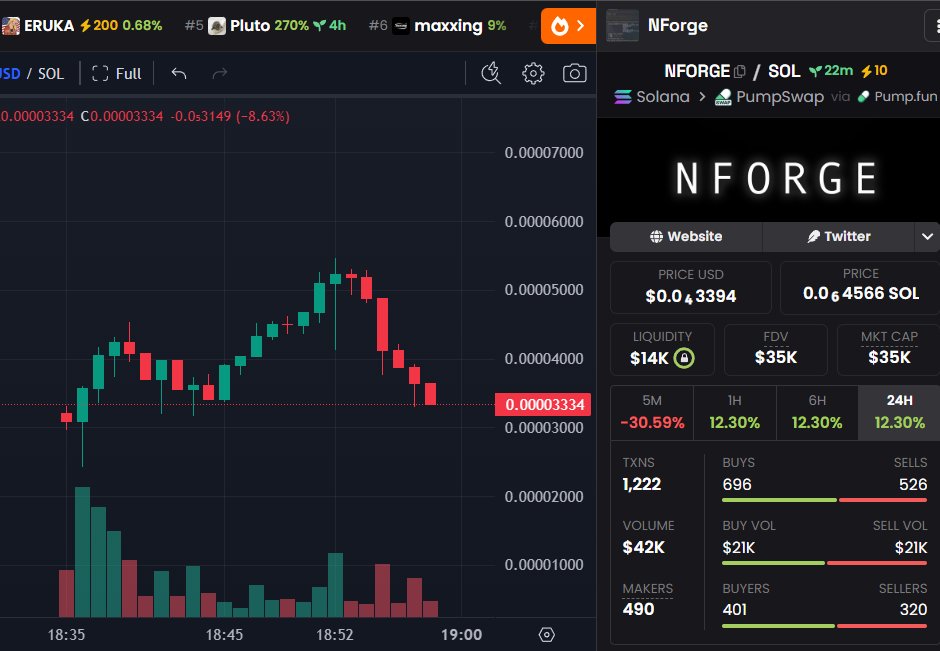Image resolution: width=940 pixels, height=651 pixels.
Task: Click the MKT CAP $35K box
Action: [x=888, y=349]
